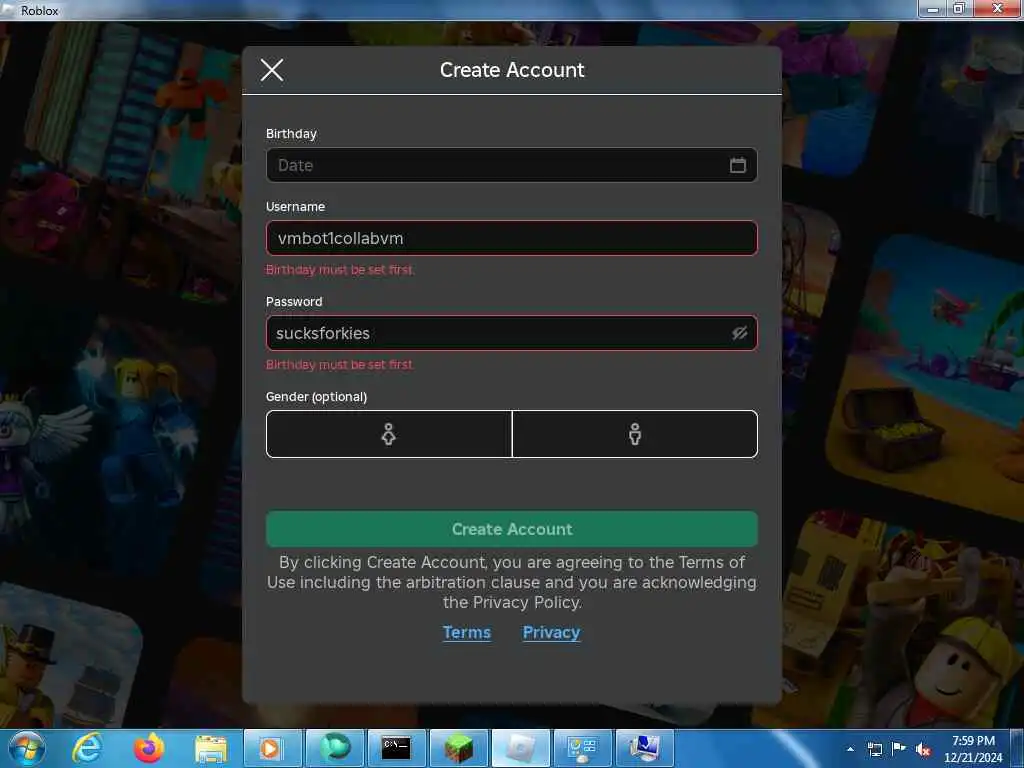
Task: Click the muted volume tray icon
Action: pos(923,749)
